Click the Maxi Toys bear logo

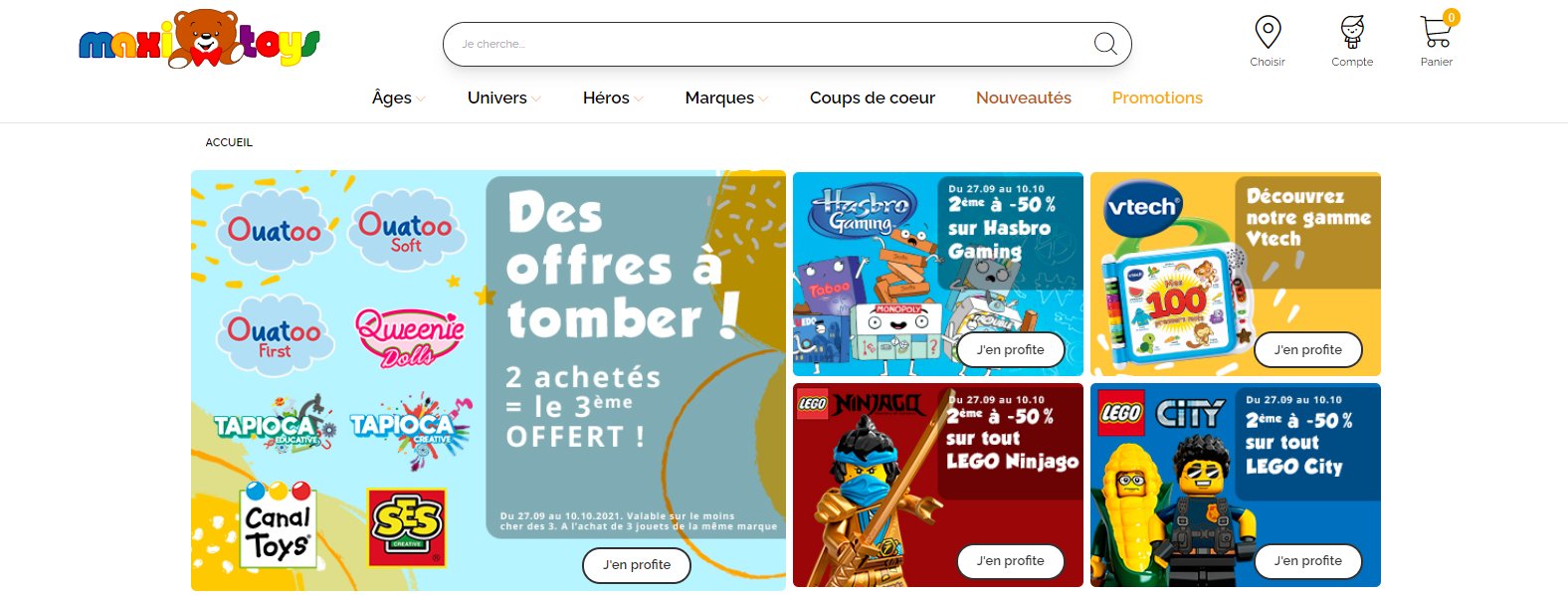tap(200, 39)
